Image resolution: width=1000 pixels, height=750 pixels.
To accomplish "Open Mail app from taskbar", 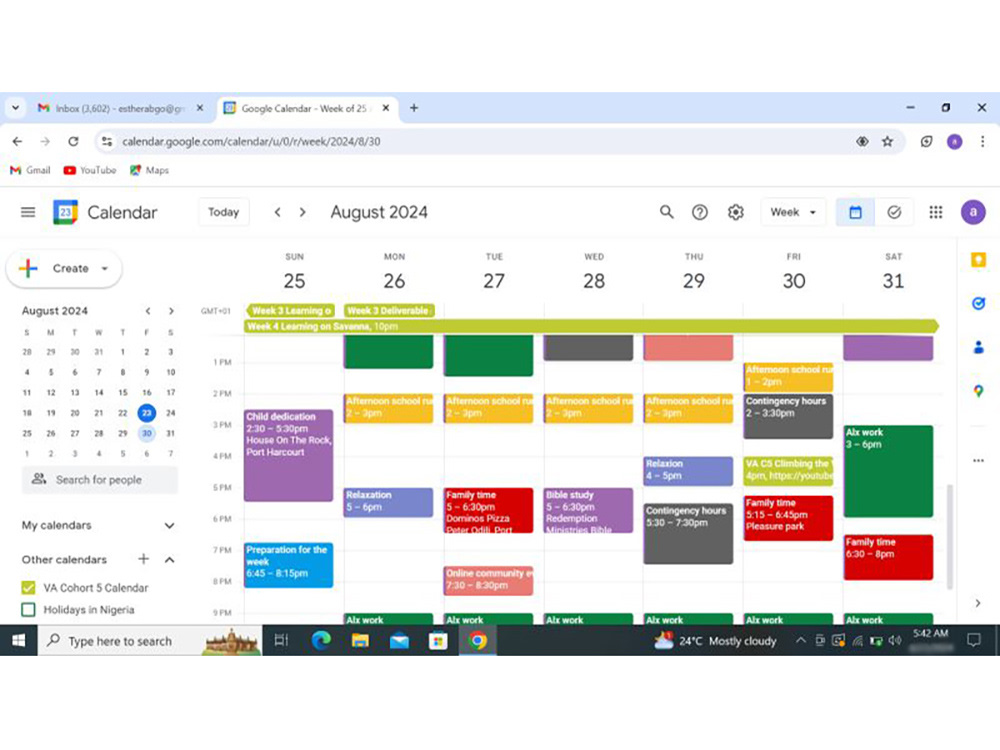I will [399, 640].
